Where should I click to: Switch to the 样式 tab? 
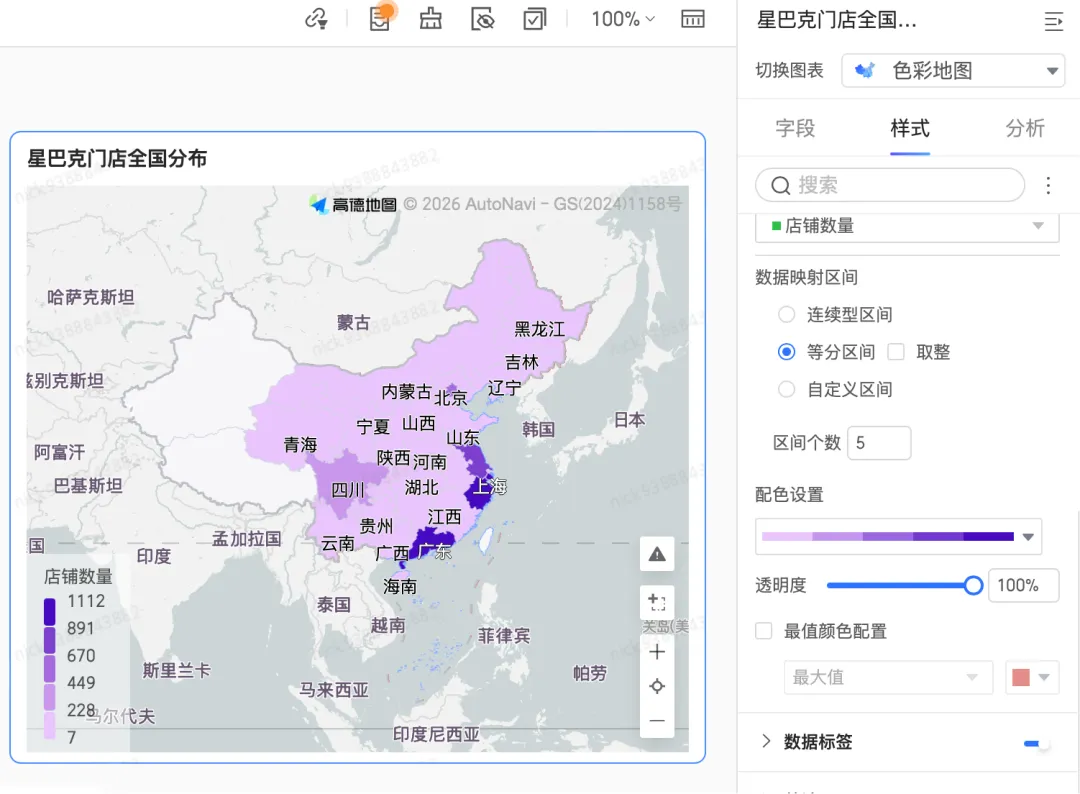[x=910, y=128]
